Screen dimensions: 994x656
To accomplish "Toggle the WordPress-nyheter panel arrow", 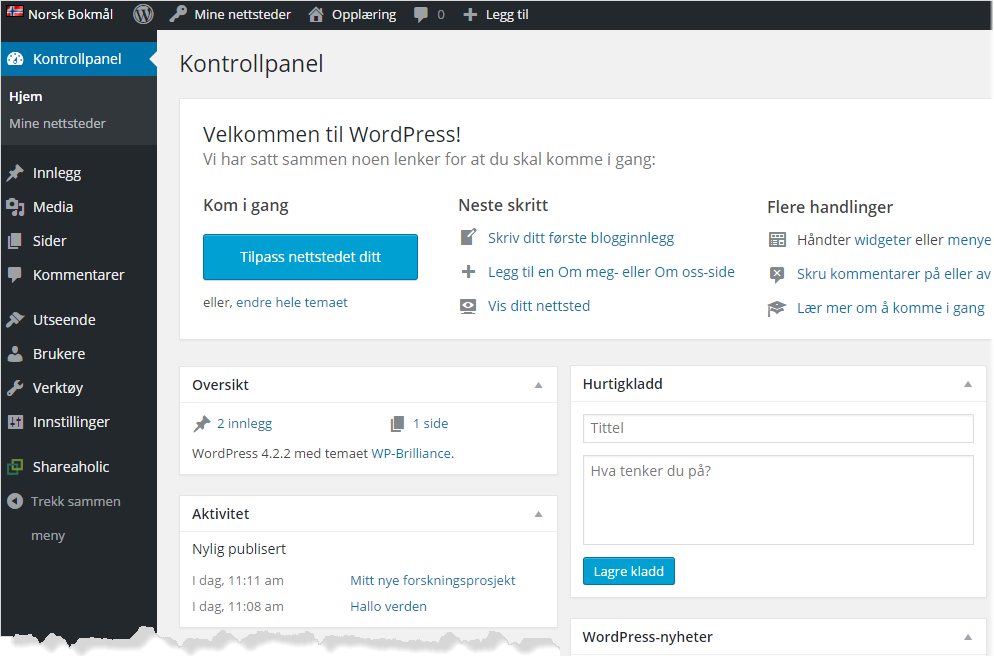I will click(x=968, y=637).
